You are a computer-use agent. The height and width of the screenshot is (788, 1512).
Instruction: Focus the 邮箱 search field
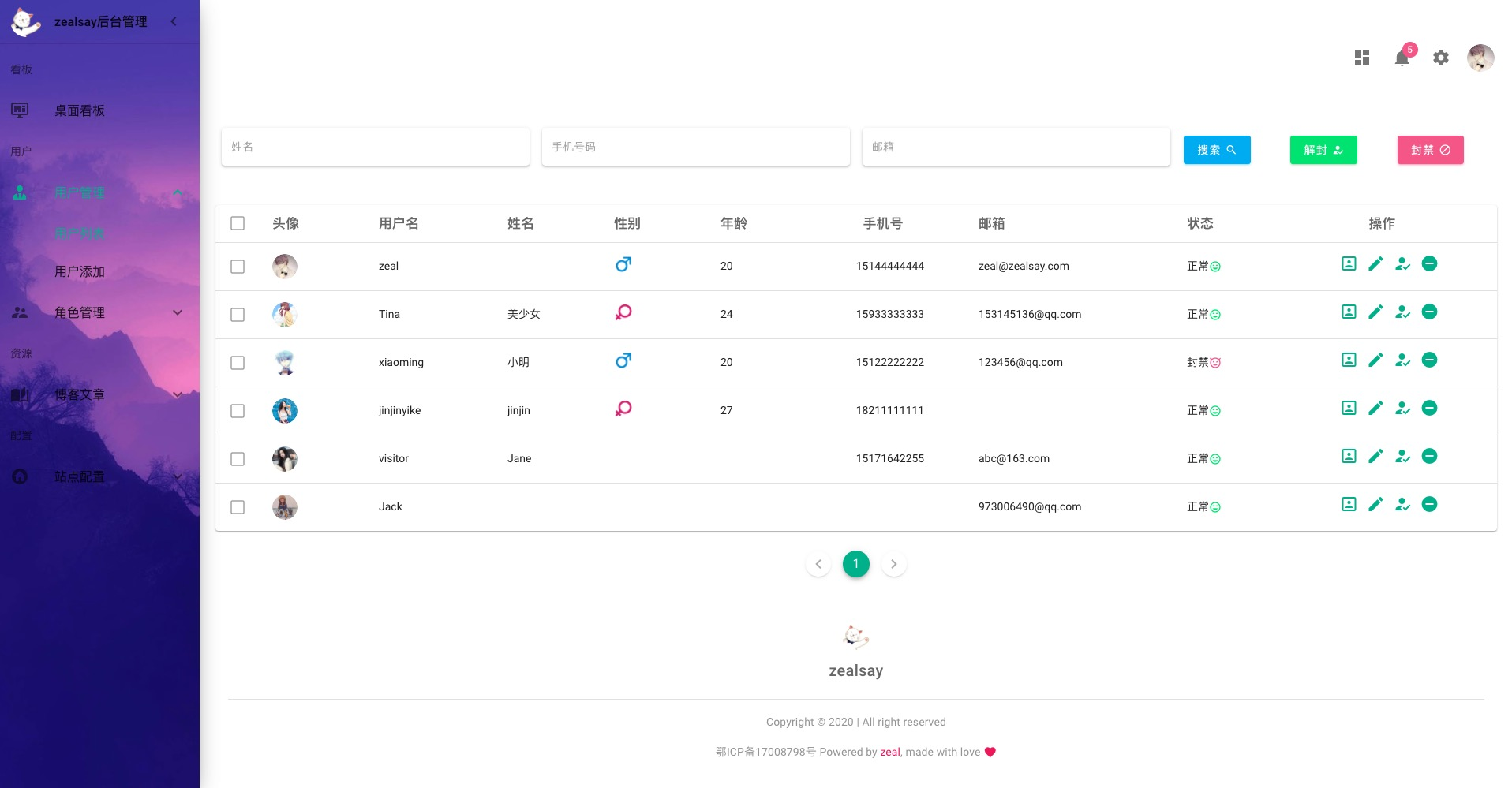pos(1016,147)
